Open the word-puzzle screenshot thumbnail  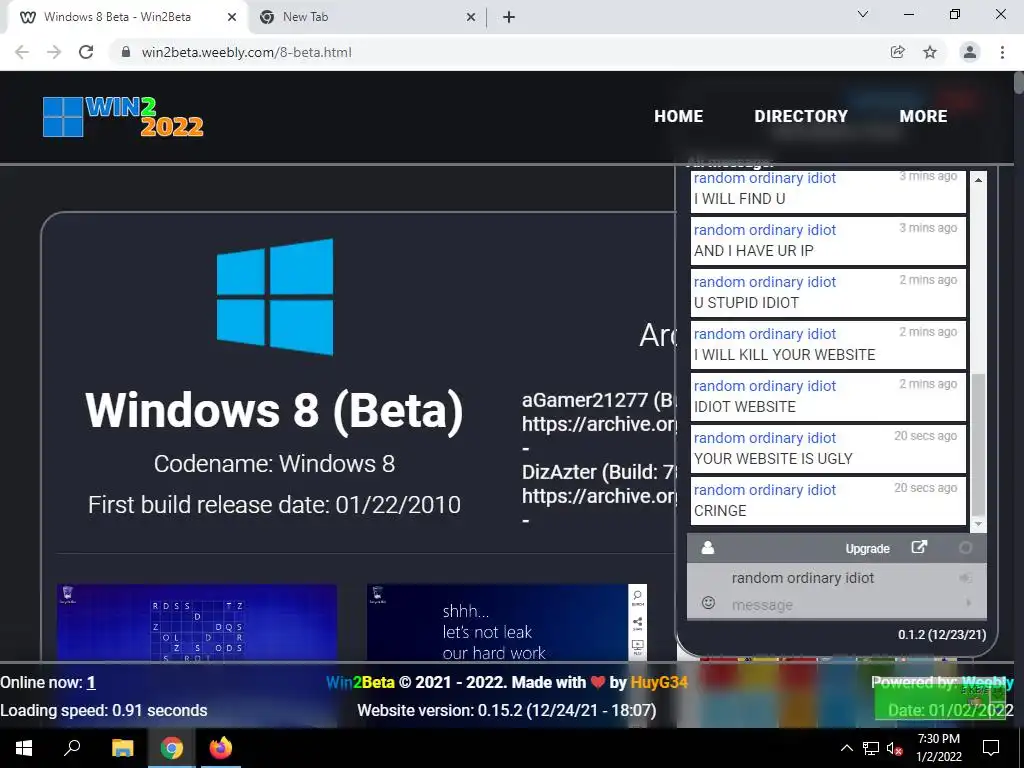(197, 623)
